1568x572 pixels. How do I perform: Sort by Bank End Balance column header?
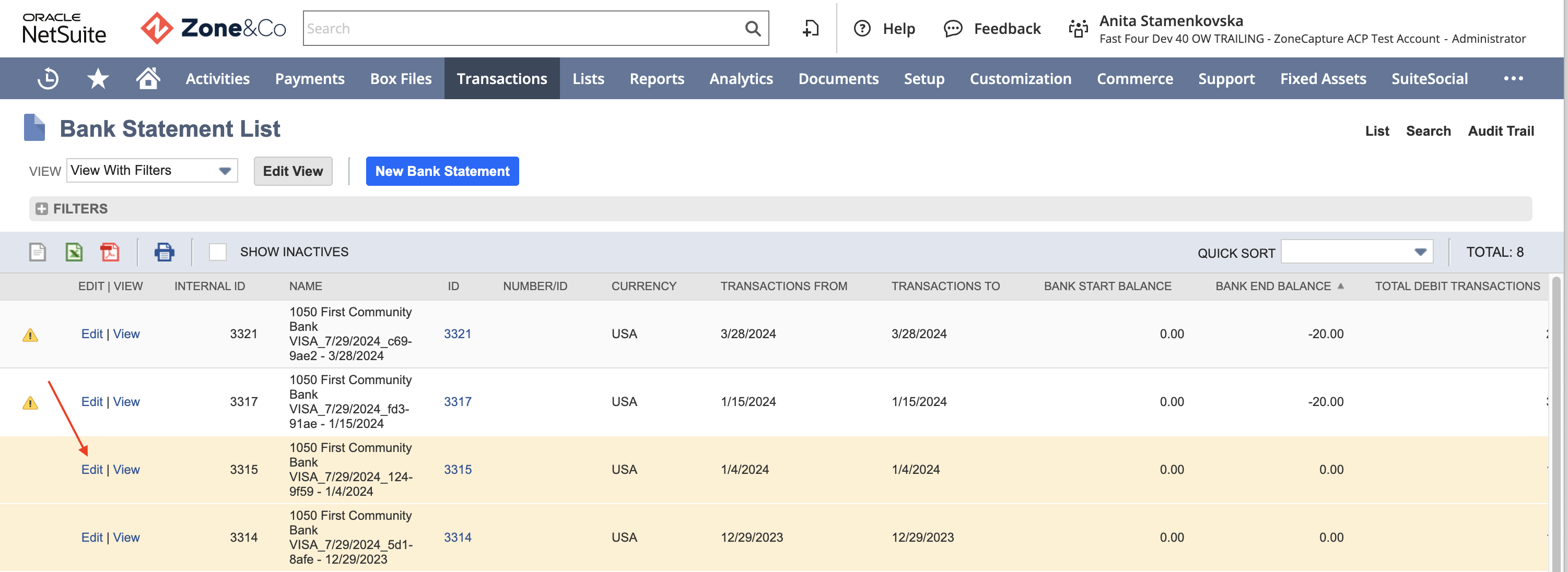pyautogui.click(x=1273, y=286)
